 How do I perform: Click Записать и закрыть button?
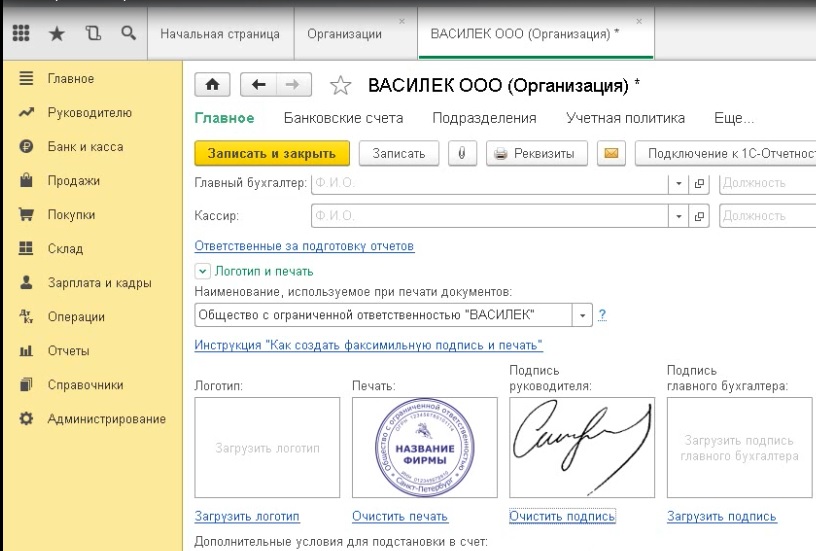click(x=272, y=153)
